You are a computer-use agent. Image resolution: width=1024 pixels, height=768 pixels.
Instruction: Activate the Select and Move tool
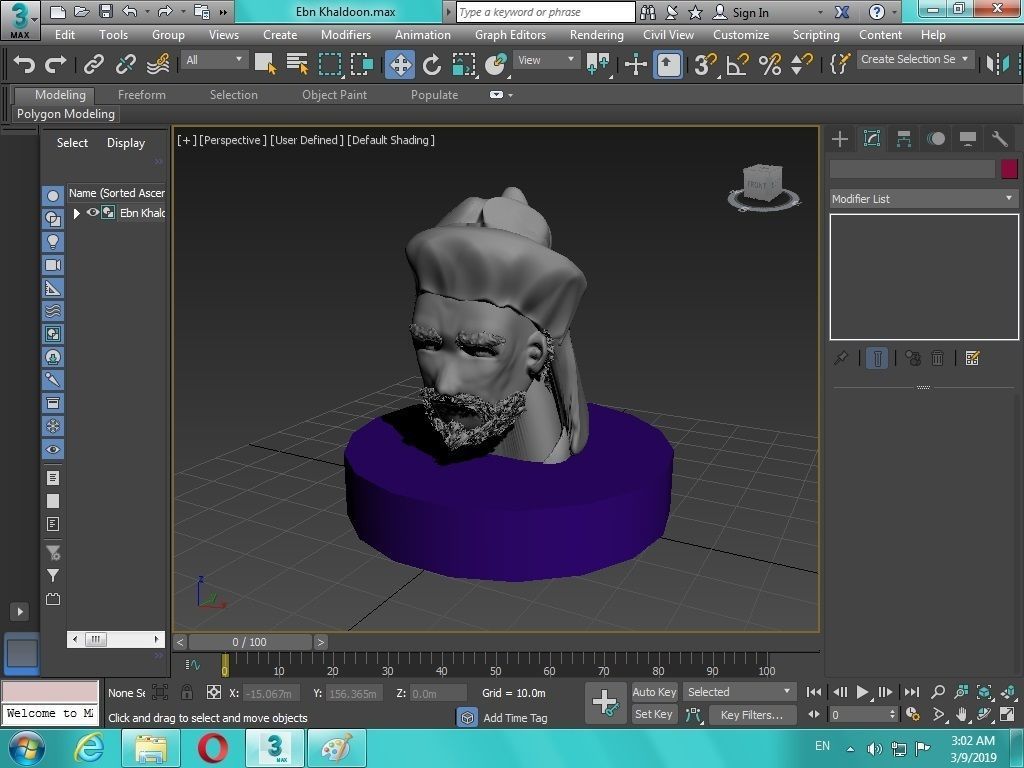400,64
